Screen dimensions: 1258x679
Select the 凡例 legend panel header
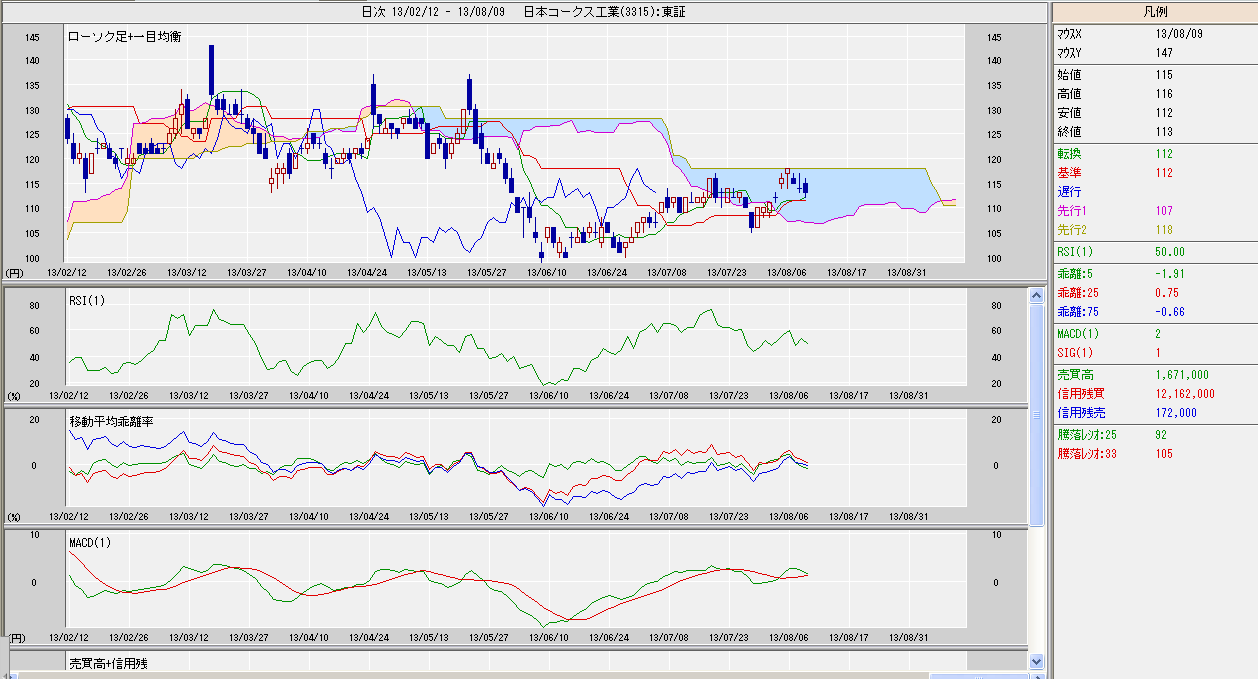(x=1153, y=11)
